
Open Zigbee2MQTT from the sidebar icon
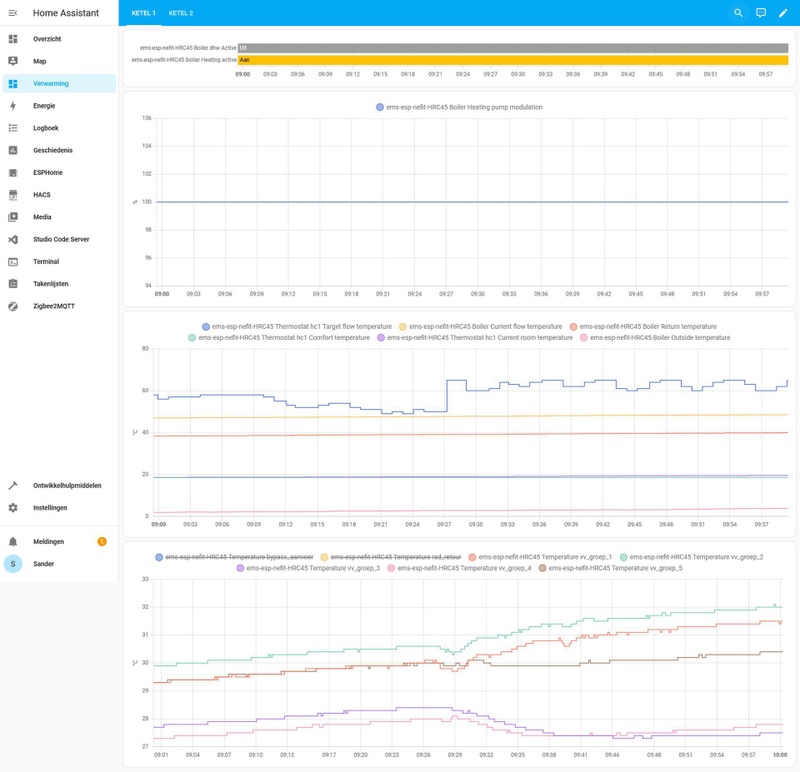tap(13, 306)
